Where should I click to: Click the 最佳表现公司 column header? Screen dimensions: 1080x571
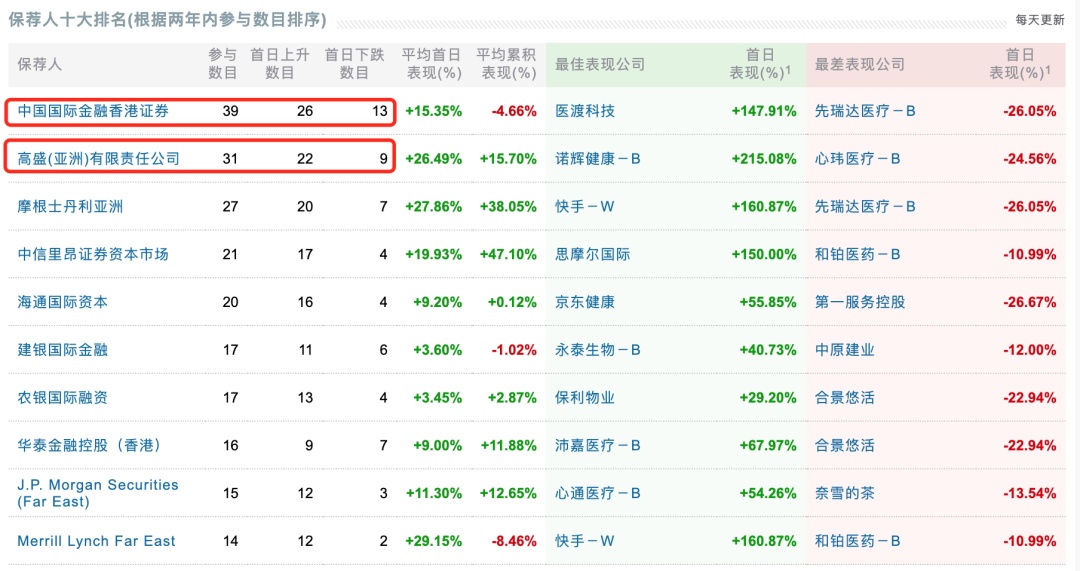[600, 64]
